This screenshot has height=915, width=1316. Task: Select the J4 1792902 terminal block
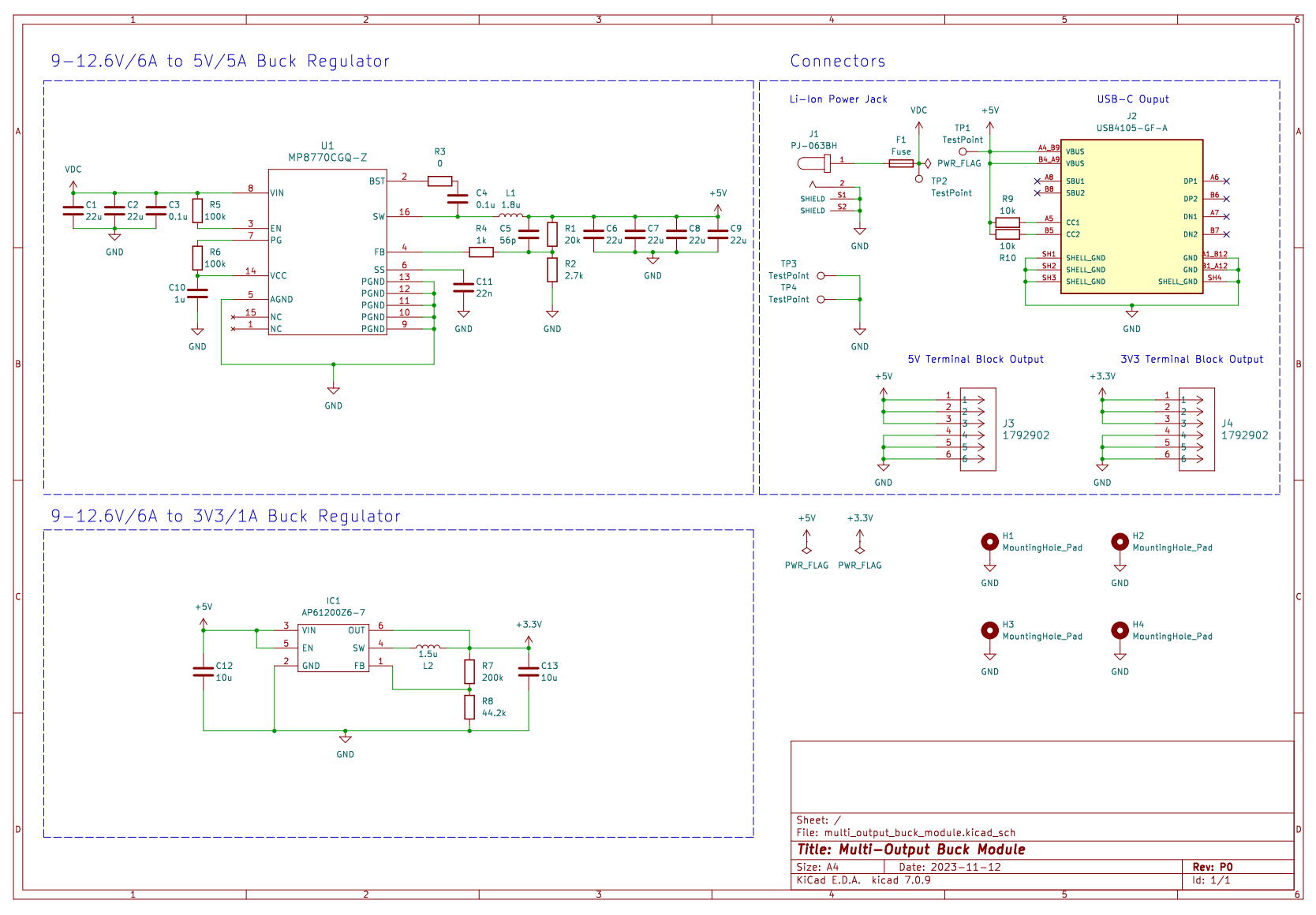click(1196, 429)
